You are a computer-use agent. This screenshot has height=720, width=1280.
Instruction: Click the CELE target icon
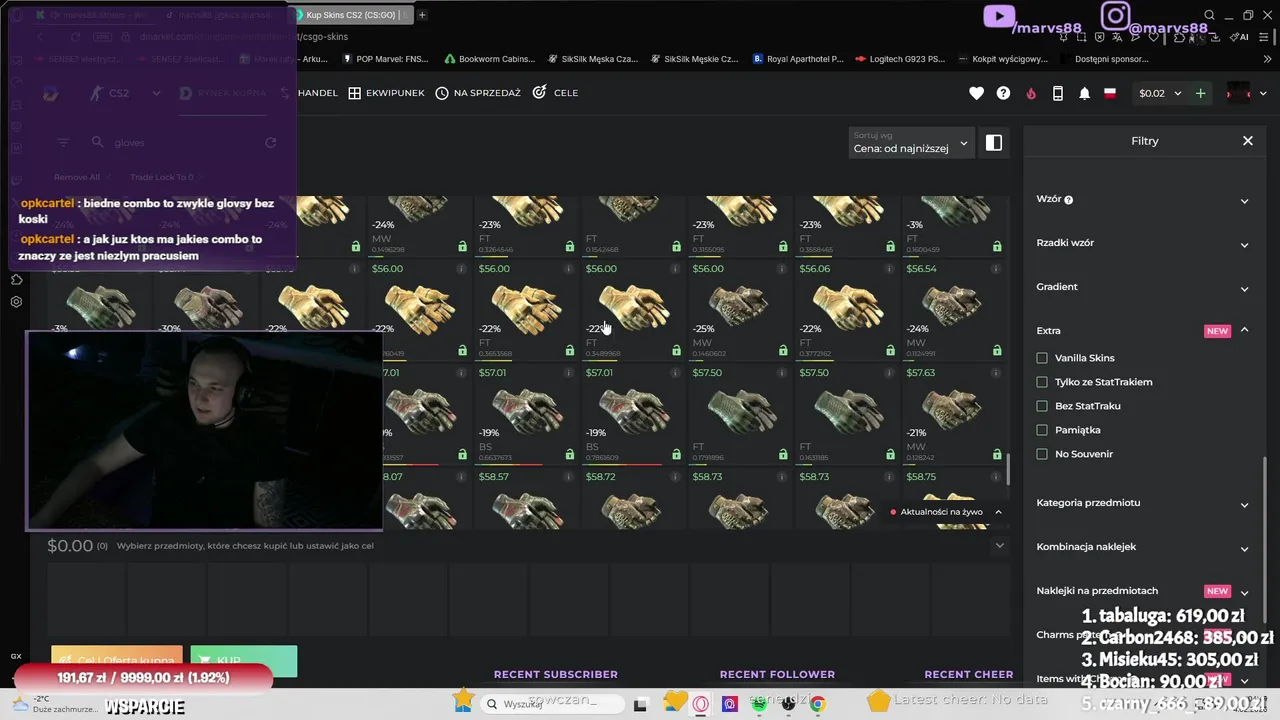[540, 92]
